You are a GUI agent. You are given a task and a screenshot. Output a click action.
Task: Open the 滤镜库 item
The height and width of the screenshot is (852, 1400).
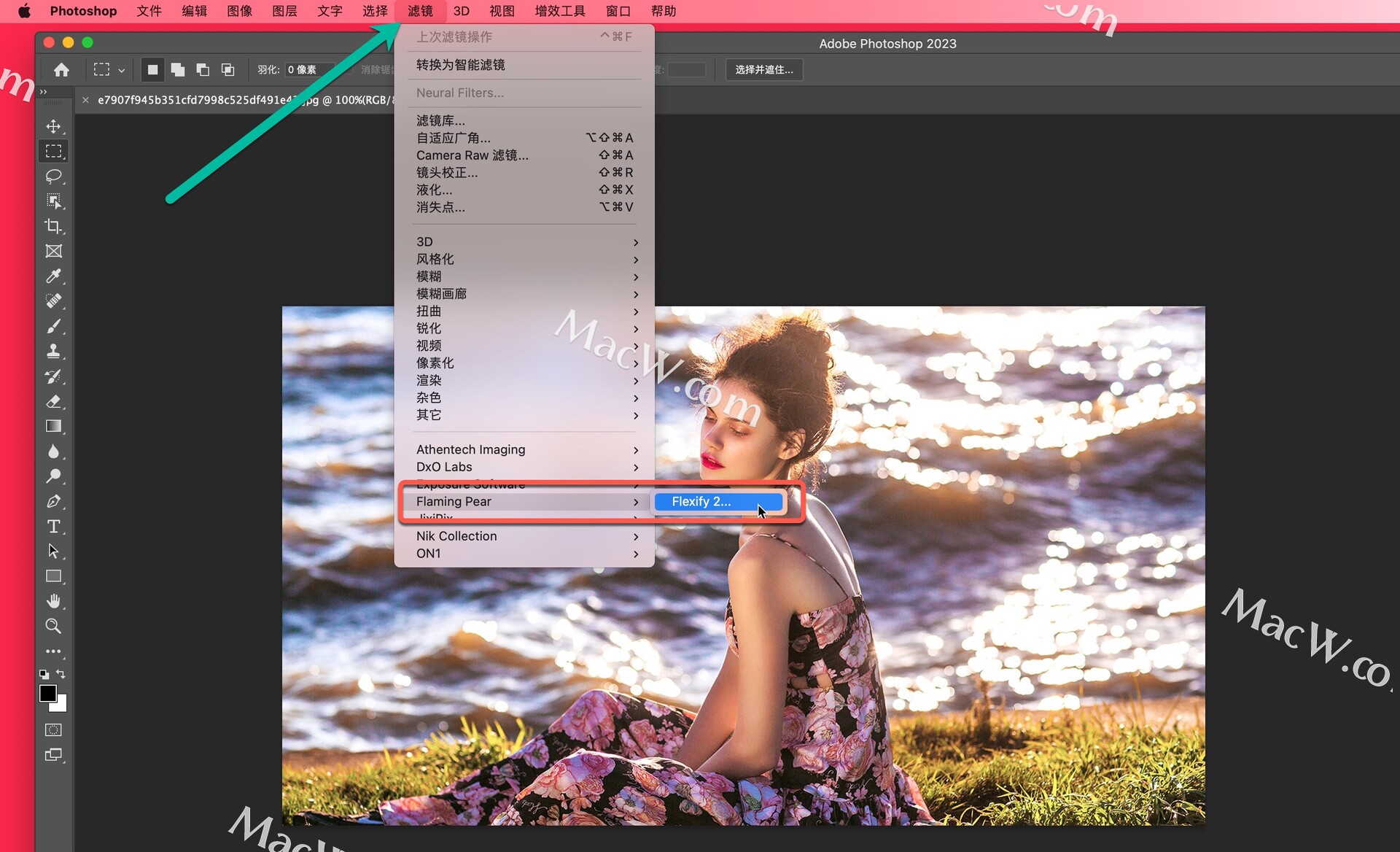tap(524, 120)
